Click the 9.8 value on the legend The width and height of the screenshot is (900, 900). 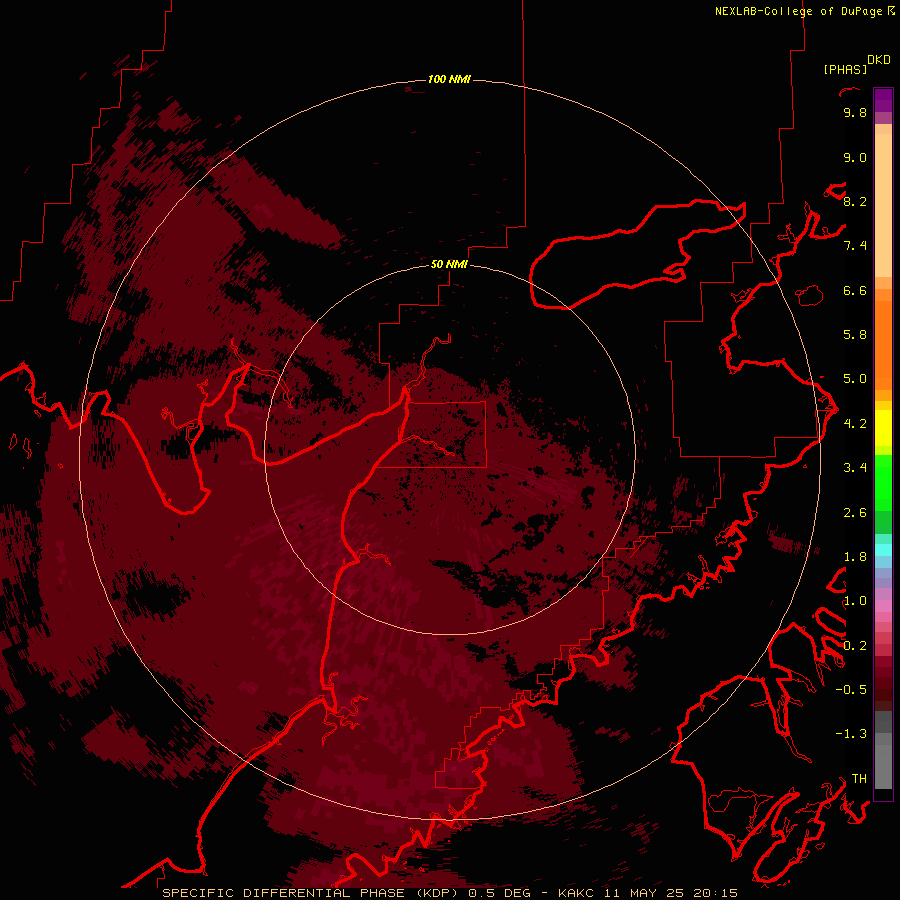pos(855,112)
